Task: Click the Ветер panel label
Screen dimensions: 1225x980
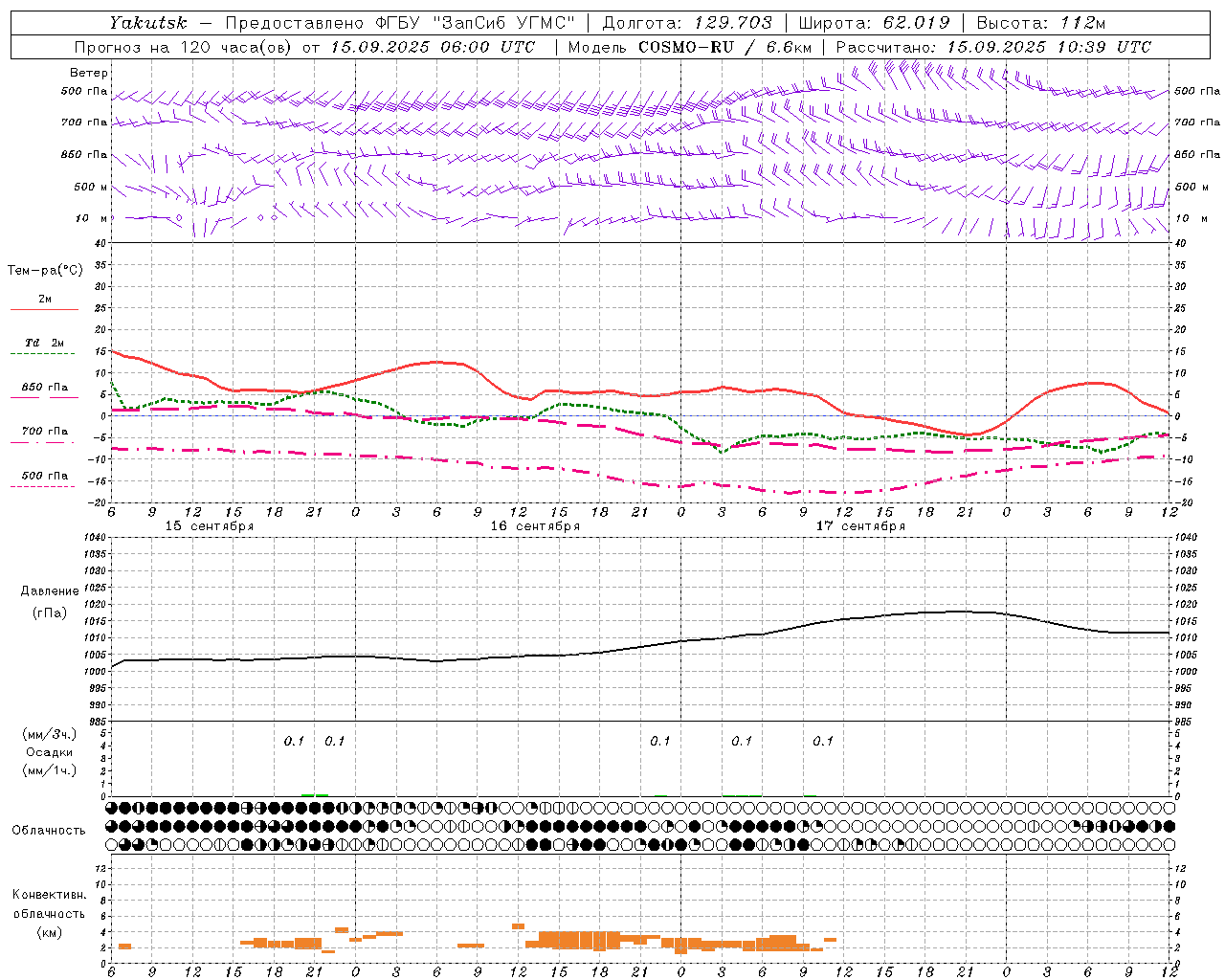Action: click(x=89, y=73)
